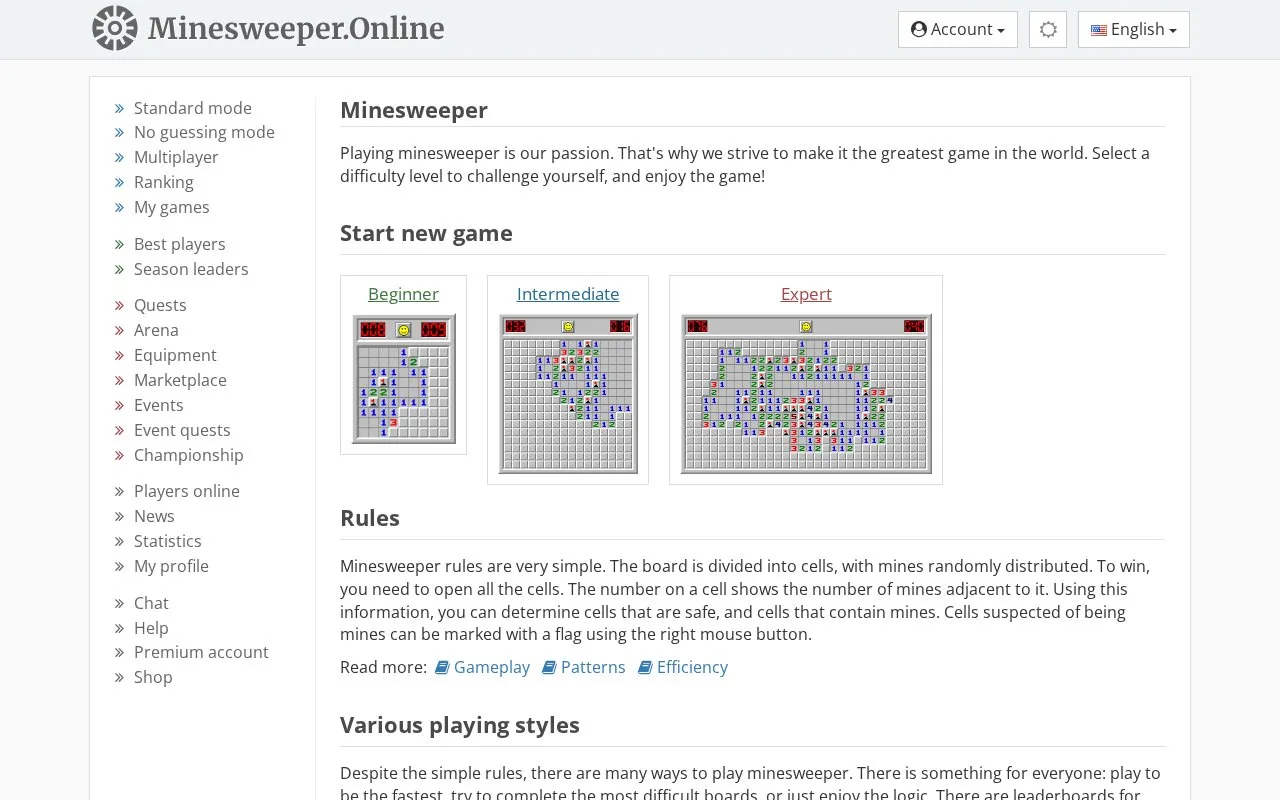This screenshot has width=1280, height=800.
Task: Select No guessing mode in the sidebar
Action: pyautogui.click(x=204, y=132)
